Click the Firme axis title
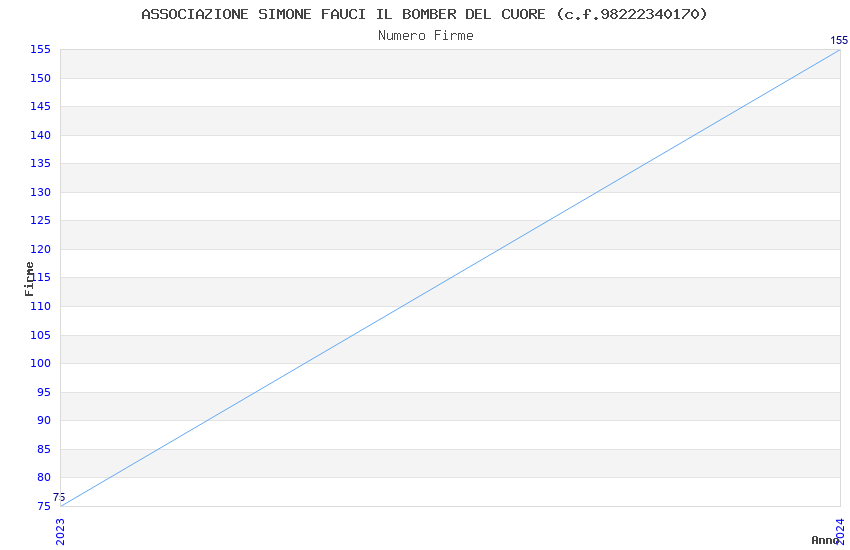The image size is (850, 550). point(29,279)
